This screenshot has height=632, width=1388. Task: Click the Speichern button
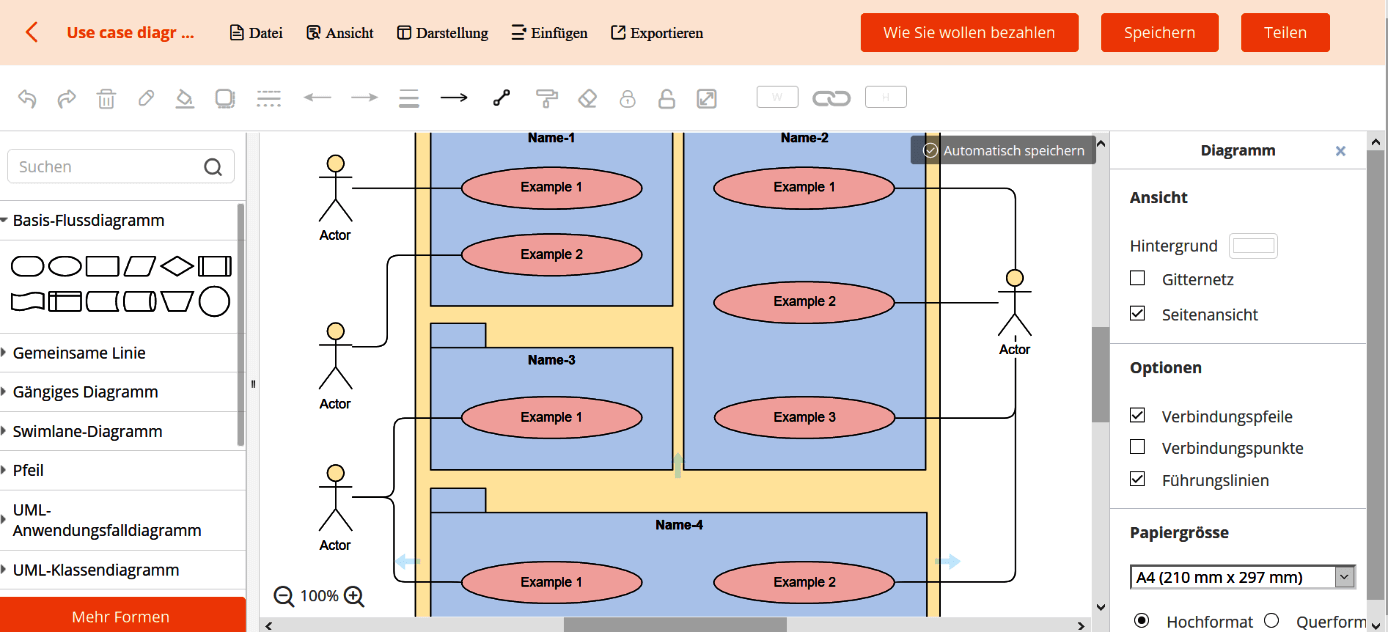click(1159, 32)
